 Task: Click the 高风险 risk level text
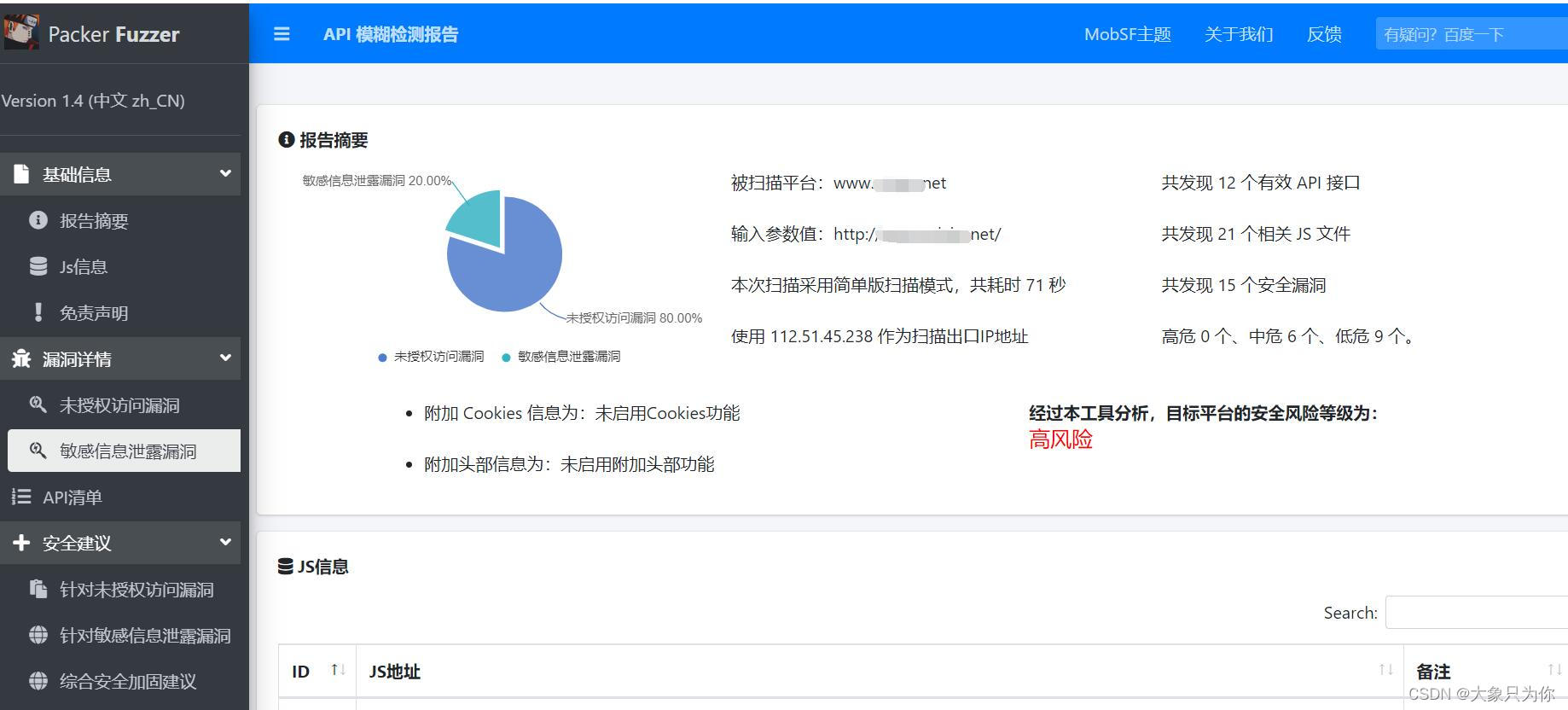click(x=1060, y=439)
